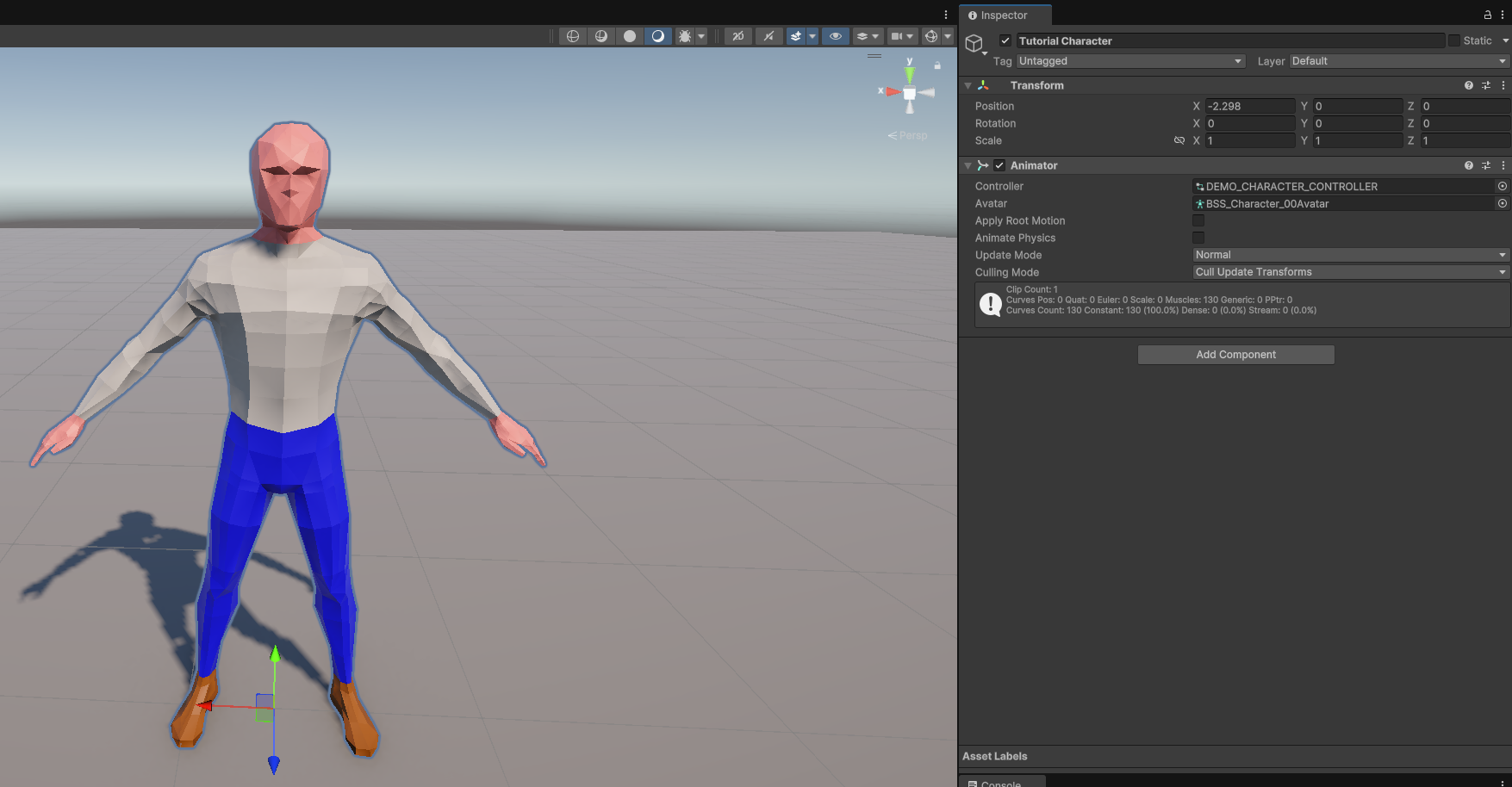Screen dimensions: 1512x787
Task: Open the Update Mode dropdown
Action: [1350, 255]
